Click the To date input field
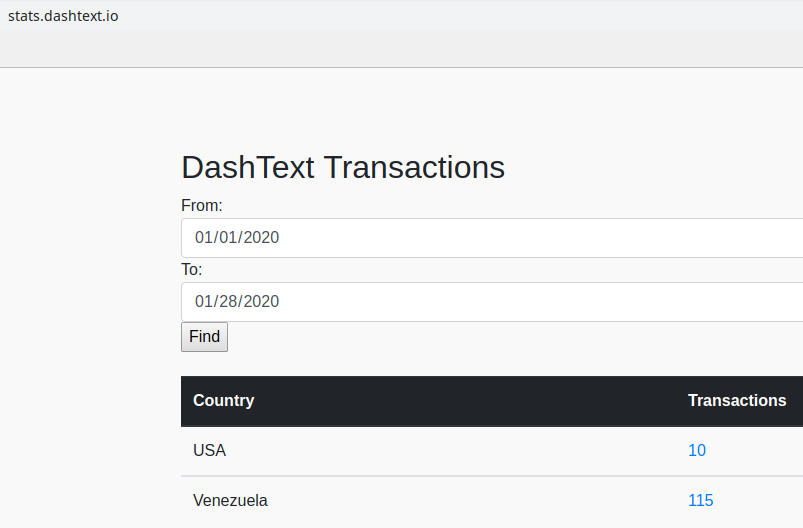The image size is (803, 528). [x=492, y=302]
